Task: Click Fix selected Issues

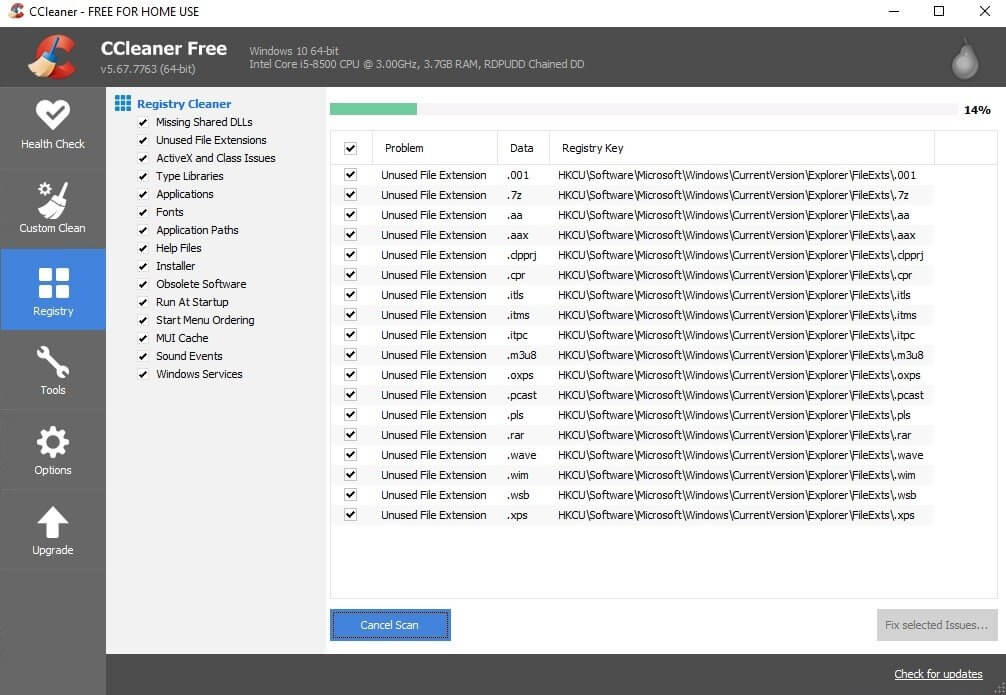Action: (x=936, y=625)
